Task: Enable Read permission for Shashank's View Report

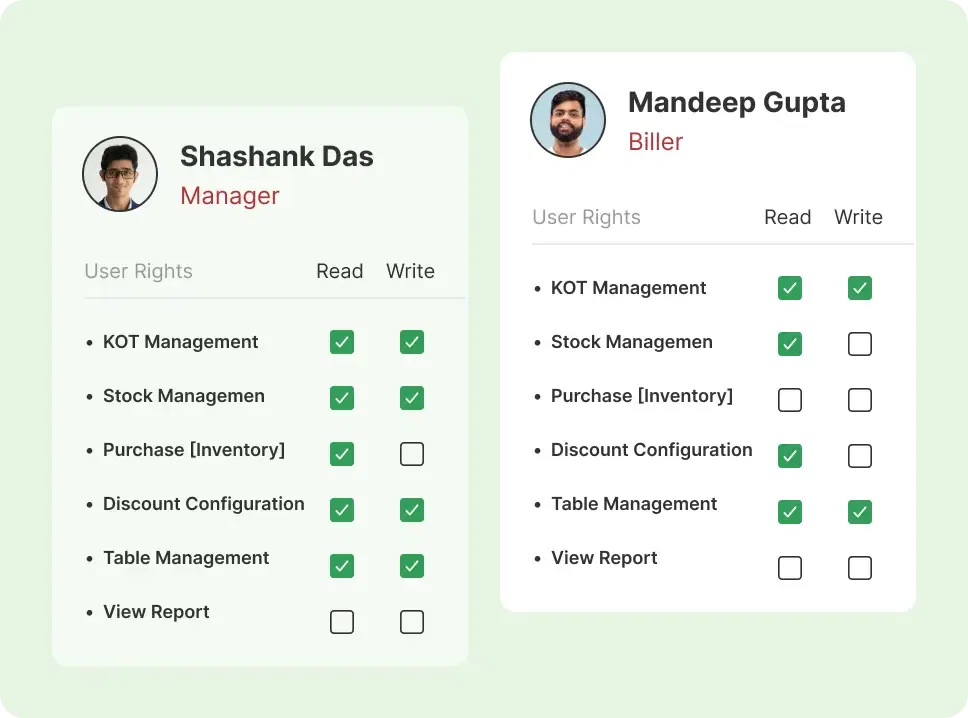Action: coord(342,621)
